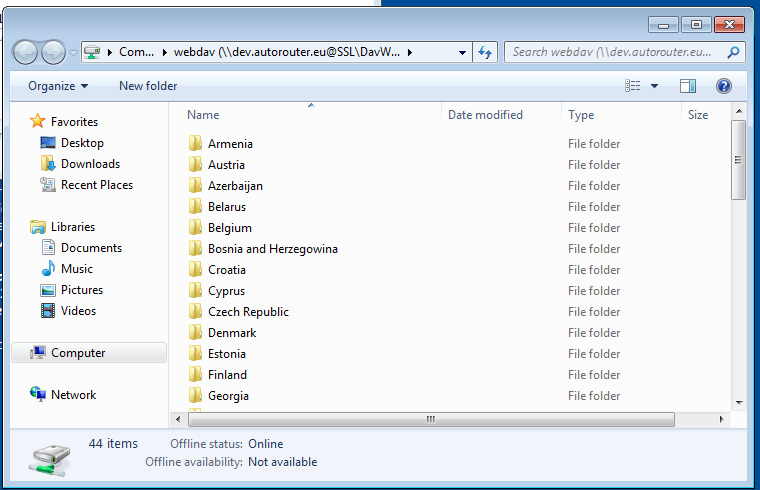Image resolution: width=760 pixels, height=490 pixels.
Task: Select the Denmark folder icon
Action: click(x=195, y=332)
